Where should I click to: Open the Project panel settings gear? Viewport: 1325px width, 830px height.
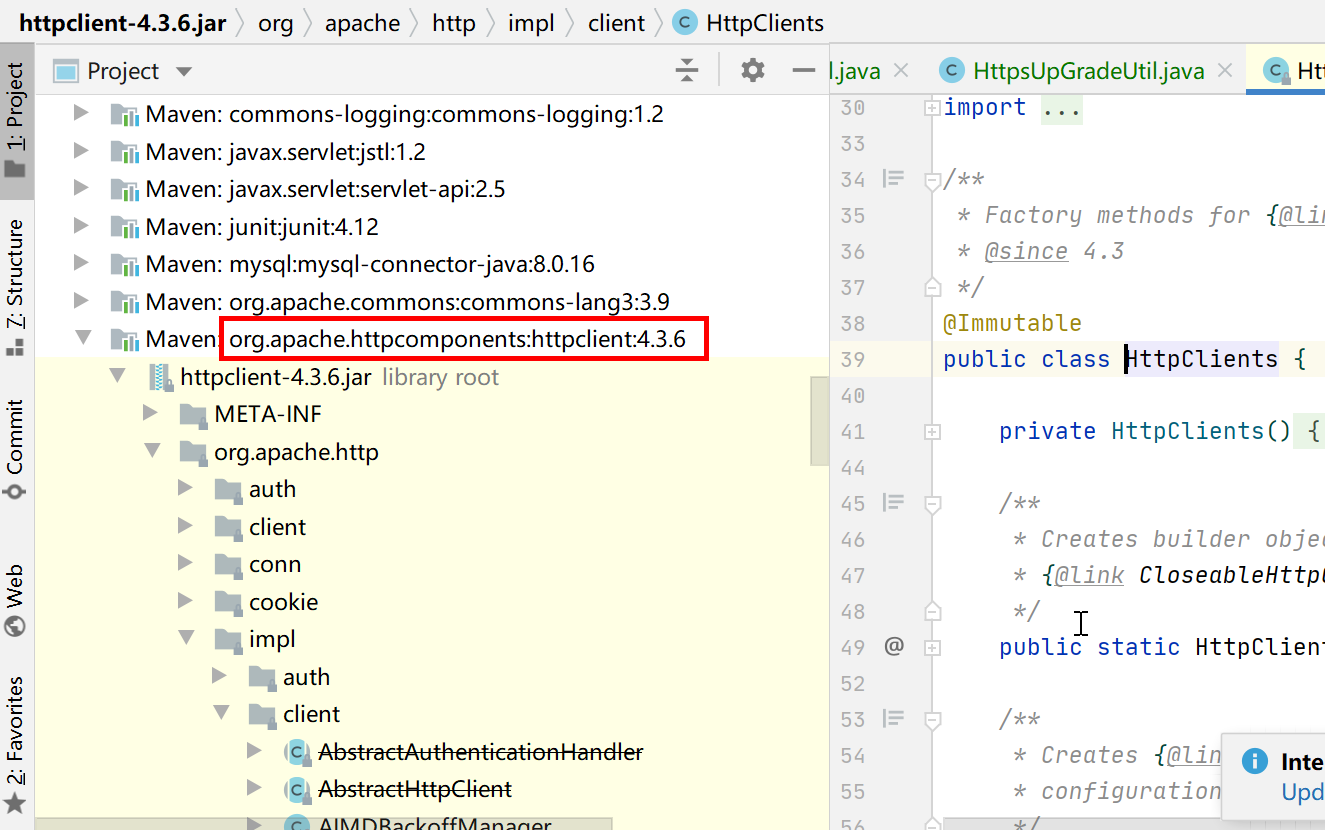(x=752, y=70)
